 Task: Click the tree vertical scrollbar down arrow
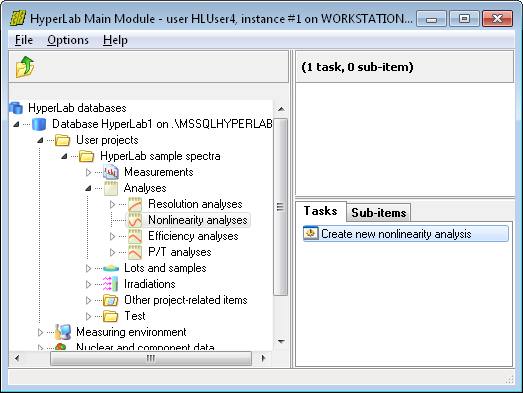[x=281, y=342]
